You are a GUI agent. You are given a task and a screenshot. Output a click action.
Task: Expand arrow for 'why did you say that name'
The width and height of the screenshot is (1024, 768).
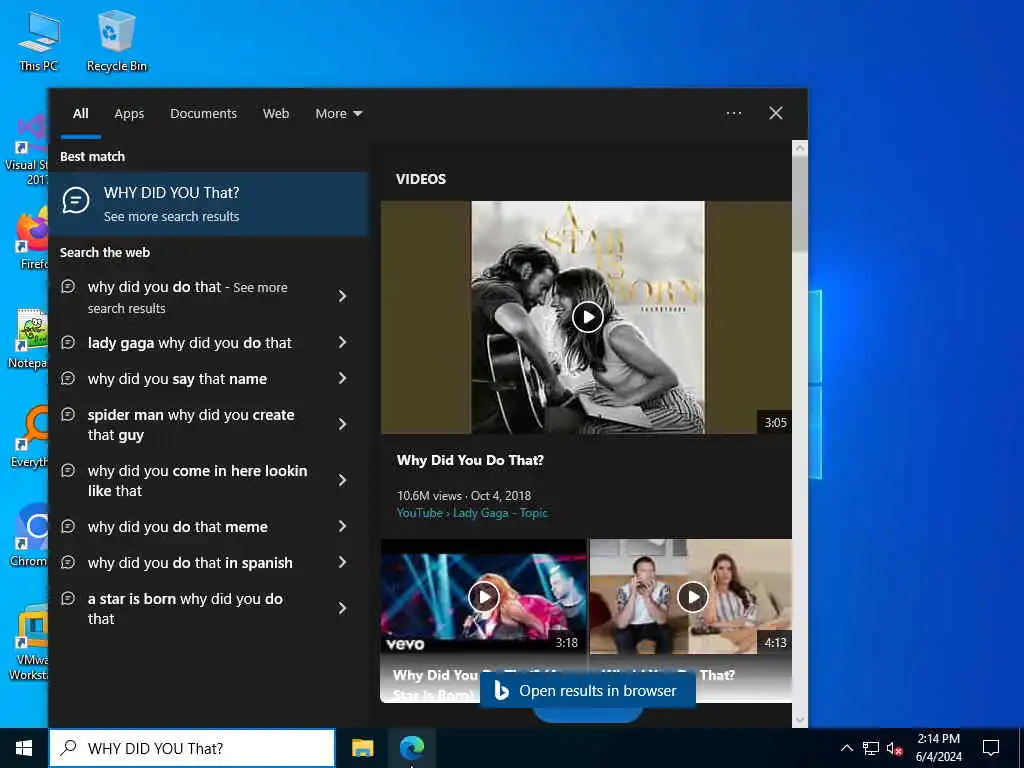point(342,378)
